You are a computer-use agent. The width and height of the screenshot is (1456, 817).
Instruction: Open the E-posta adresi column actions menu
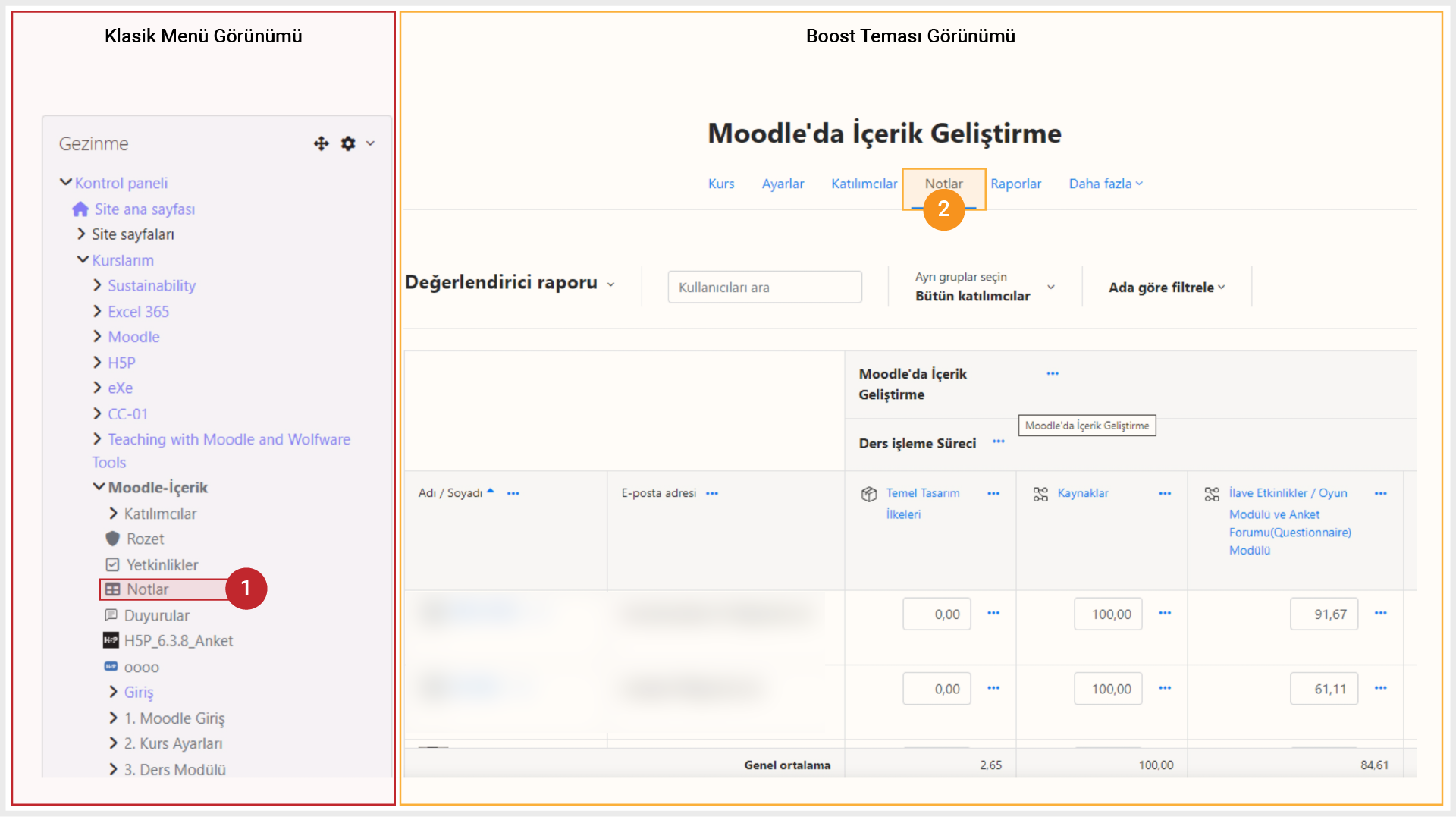pyautogui.click(x=712, y=493)
